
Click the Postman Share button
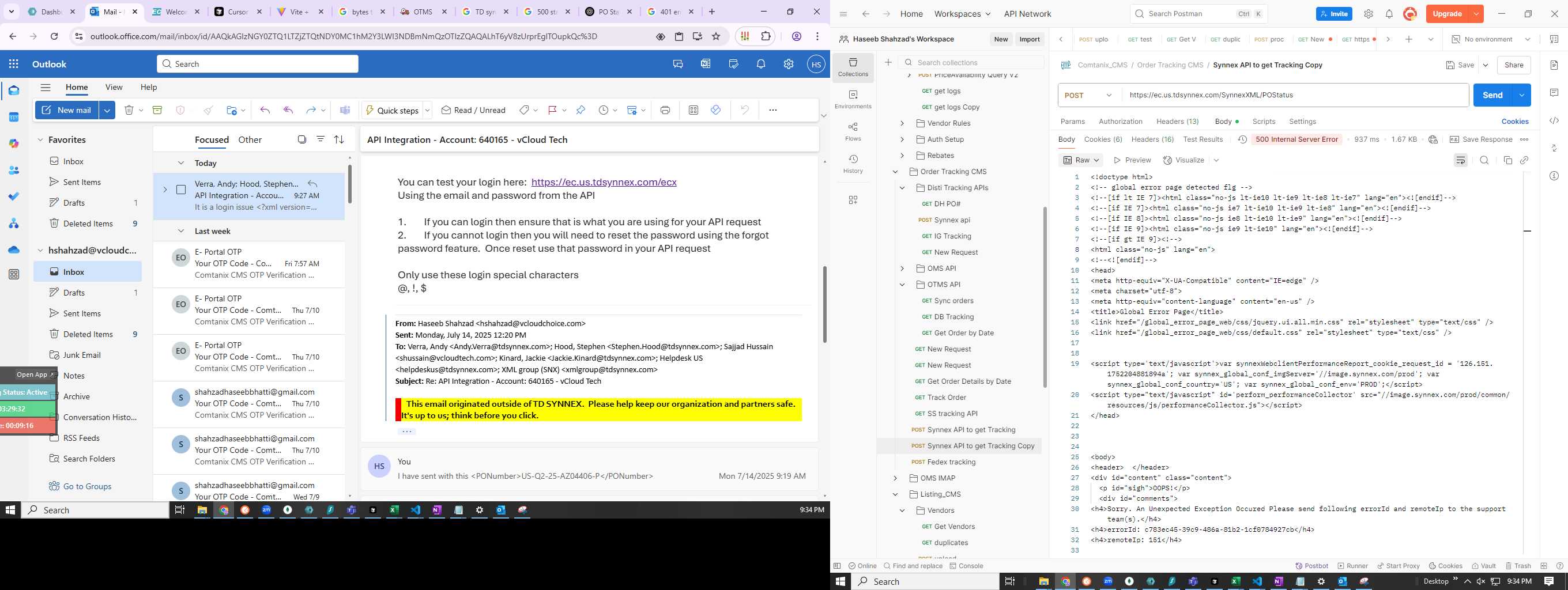click(x=1514, y=65)
